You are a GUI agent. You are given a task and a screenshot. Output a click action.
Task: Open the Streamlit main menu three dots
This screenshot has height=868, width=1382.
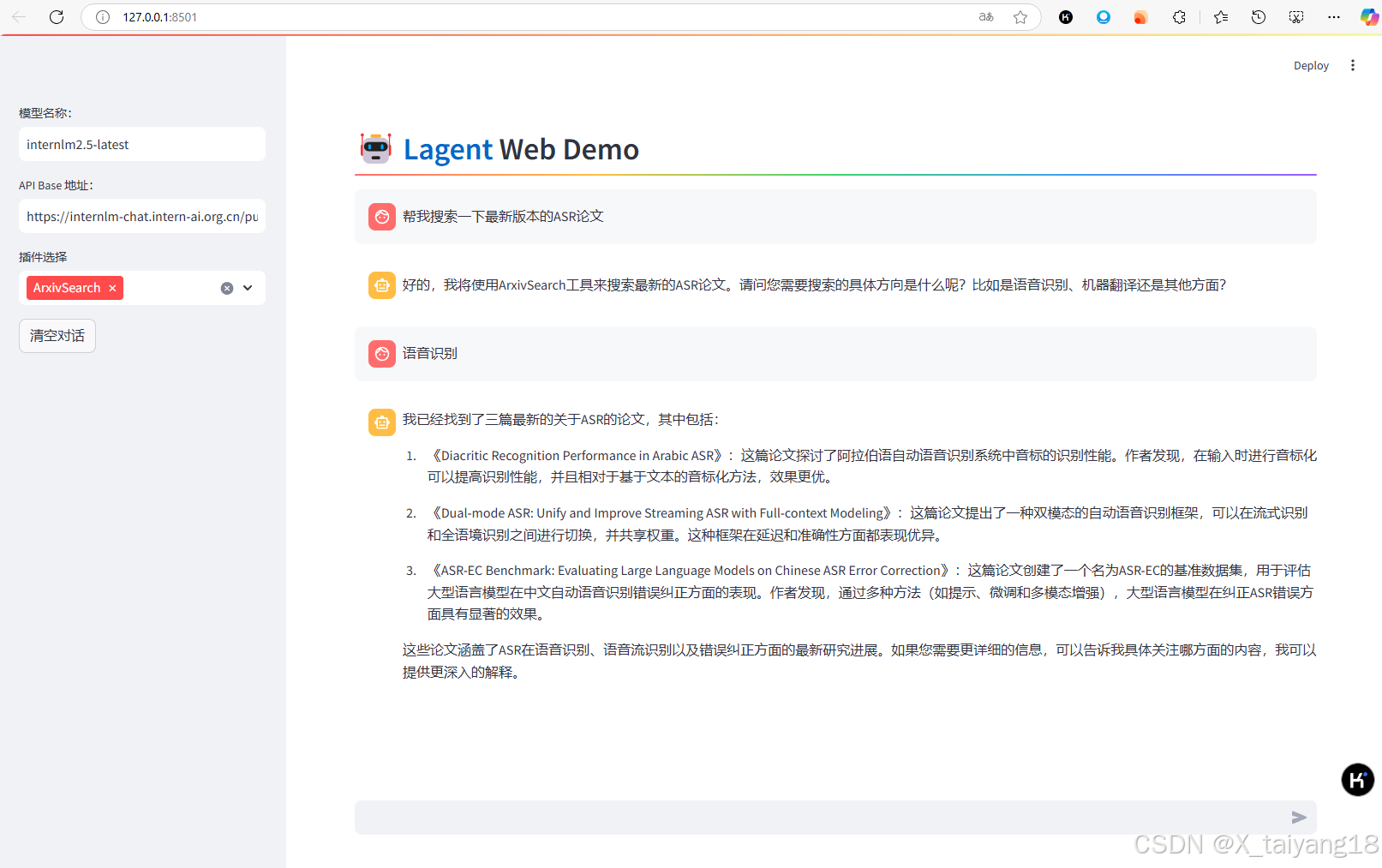1353,65
